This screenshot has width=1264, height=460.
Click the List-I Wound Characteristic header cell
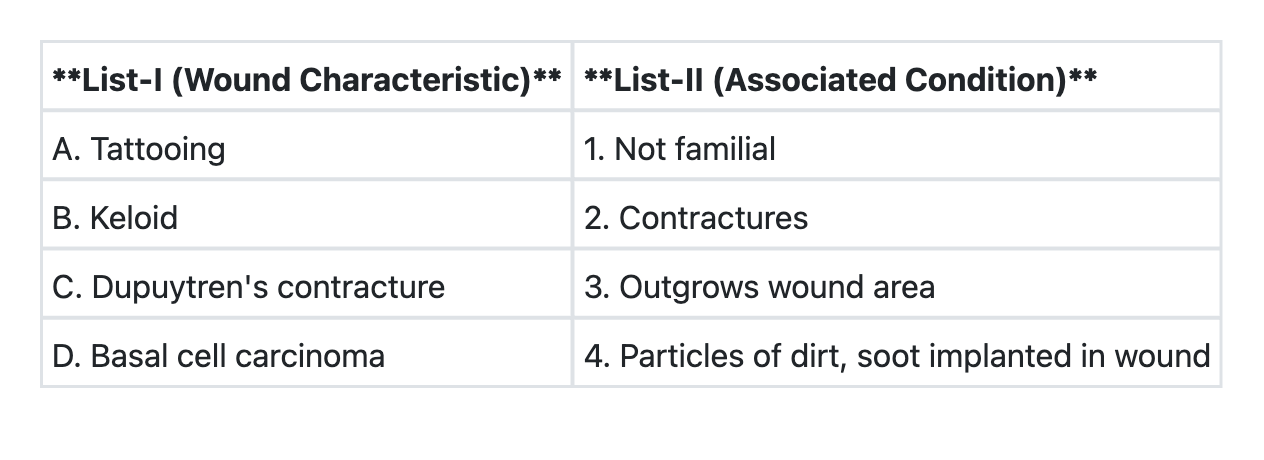tap(306, 78)
